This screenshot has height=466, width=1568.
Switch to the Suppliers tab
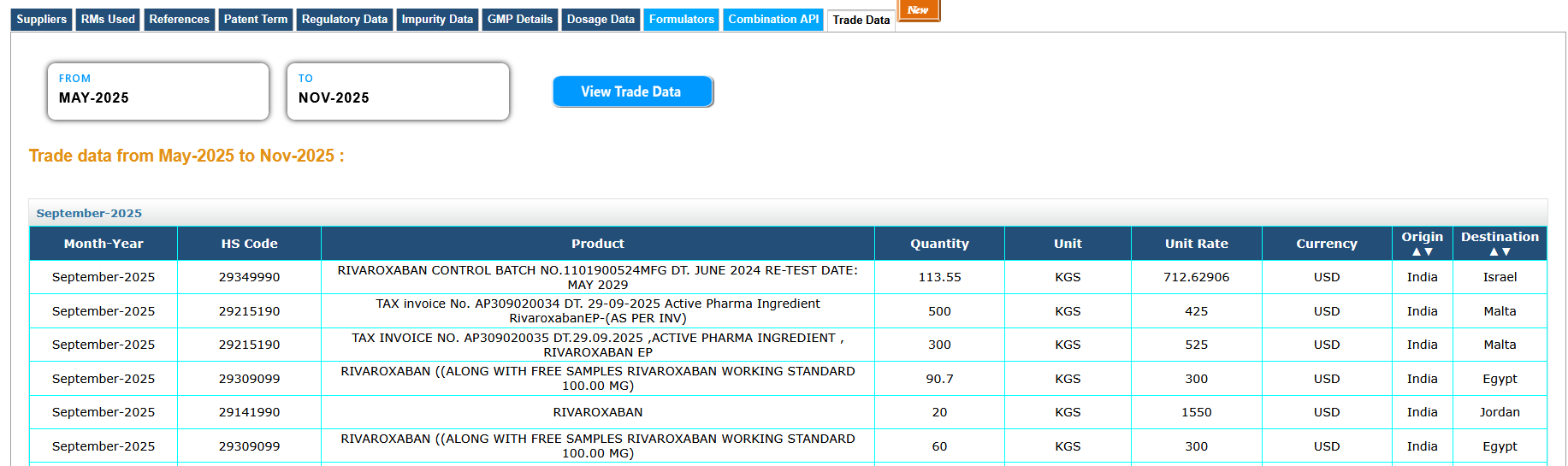coord(41,20)
